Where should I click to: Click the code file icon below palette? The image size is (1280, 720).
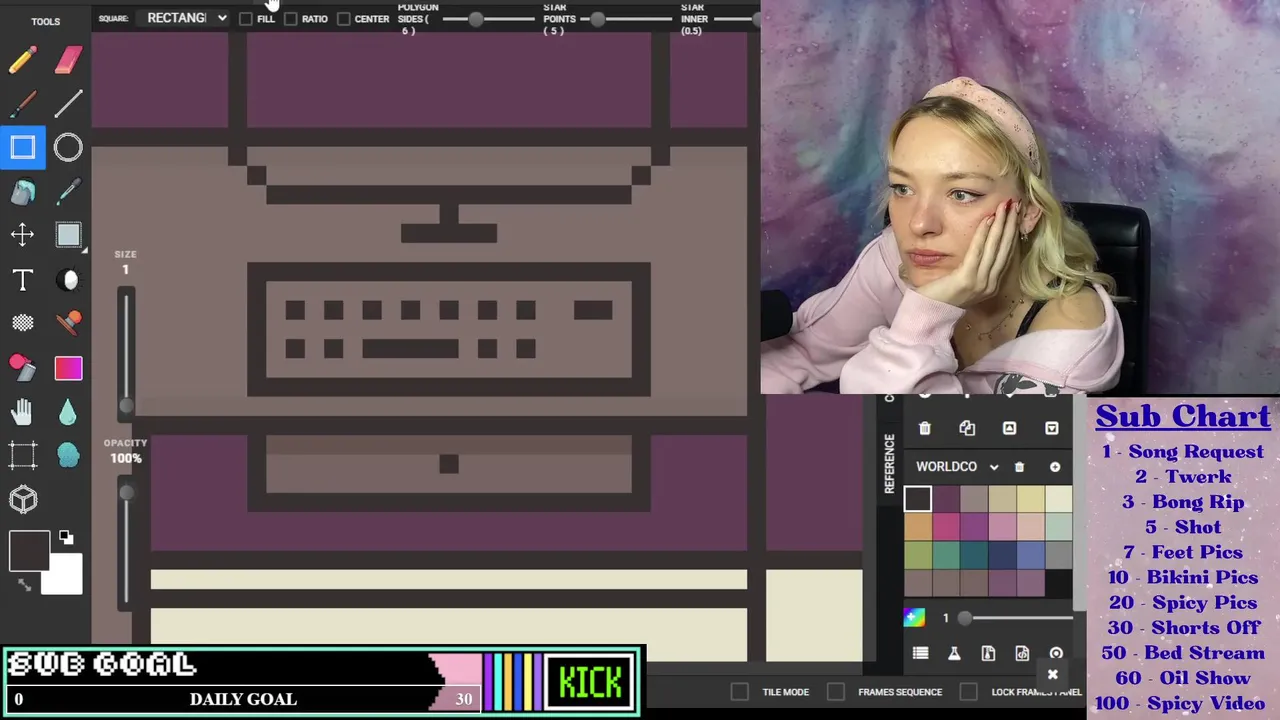click(1022, 653)
